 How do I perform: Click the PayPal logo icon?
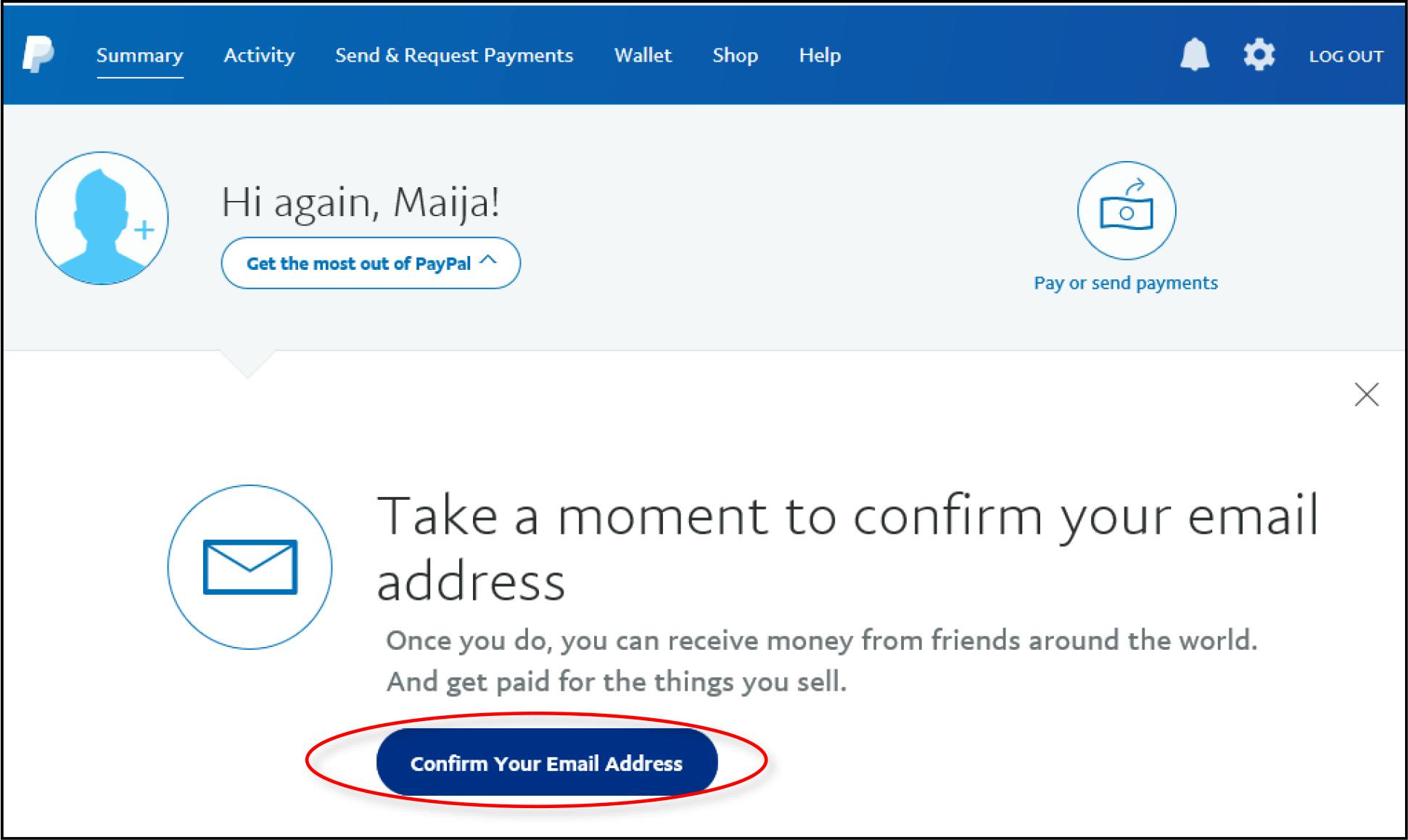click(38, 54)
